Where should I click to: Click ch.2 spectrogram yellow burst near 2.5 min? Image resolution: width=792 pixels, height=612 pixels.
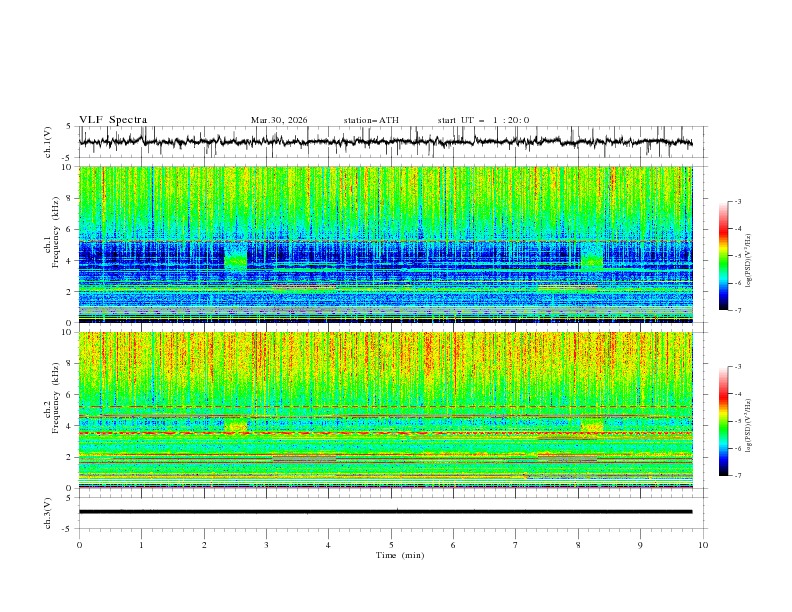tap(236, 425)
